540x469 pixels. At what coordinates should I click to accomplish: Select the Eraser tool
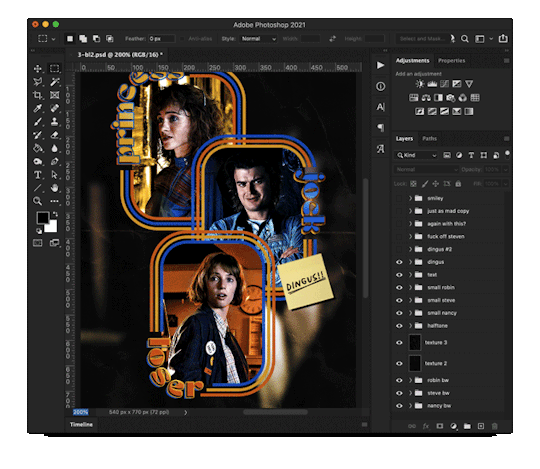[x=54, y=135]
